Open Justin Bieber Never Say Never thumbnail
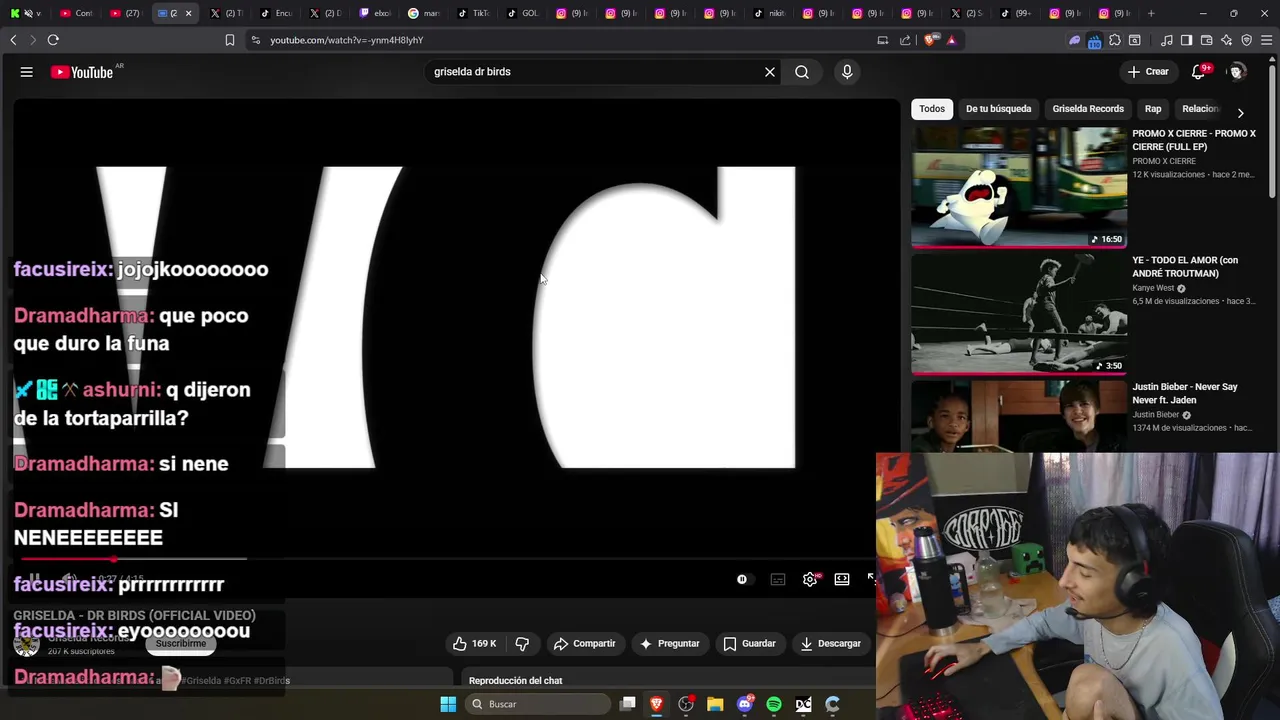The width and height of the screenshot is (1280, 720). click(x=1019, y=416)
